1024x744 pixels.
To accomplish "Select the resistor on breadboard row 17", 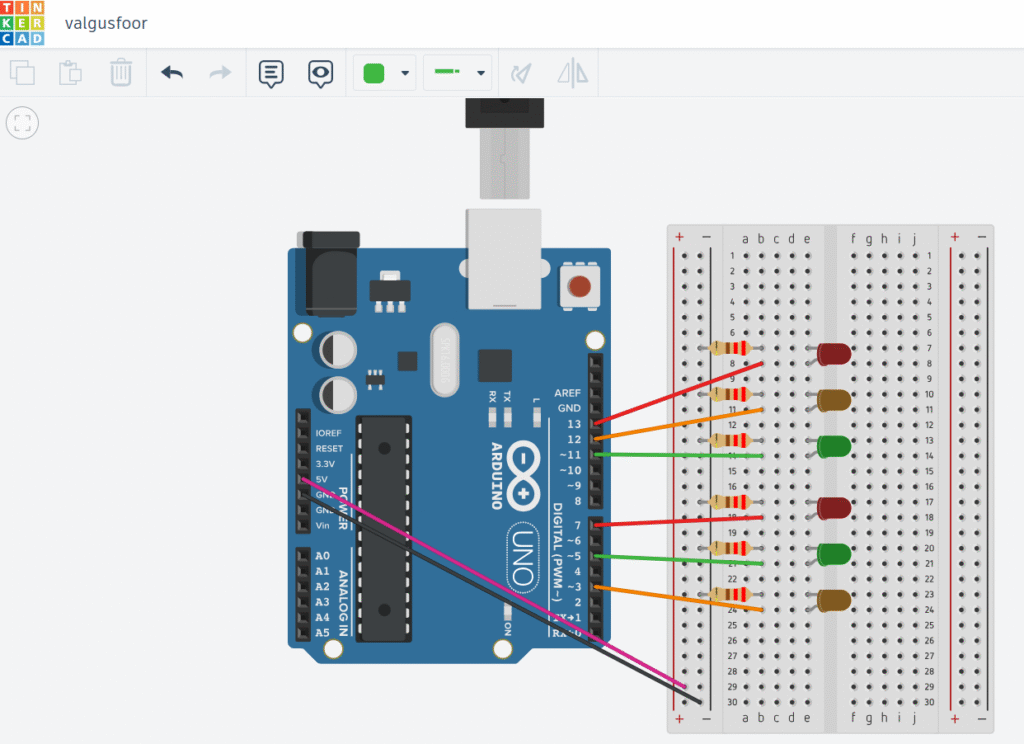I will [731, 502].
